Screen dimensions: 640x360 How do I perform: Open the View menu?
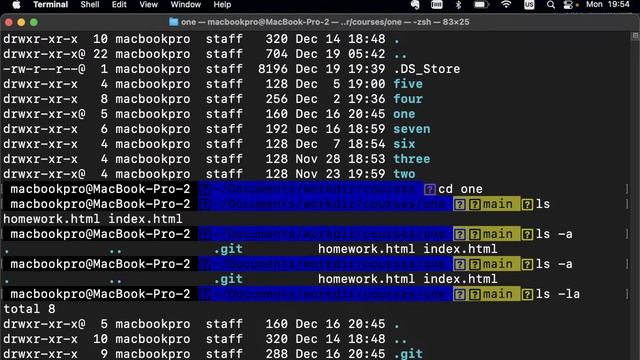[x=148, y=4]
